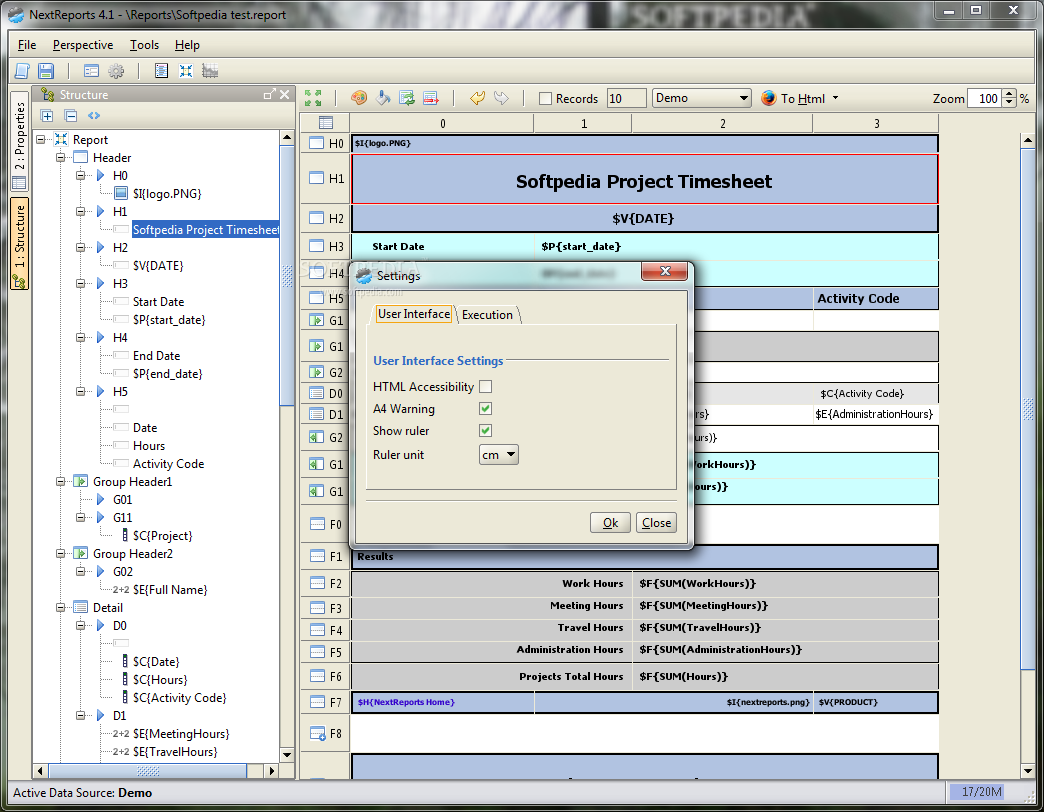Collapse the Header tree node
This screenshot has width=1044, height=812.
pos(61,158)
